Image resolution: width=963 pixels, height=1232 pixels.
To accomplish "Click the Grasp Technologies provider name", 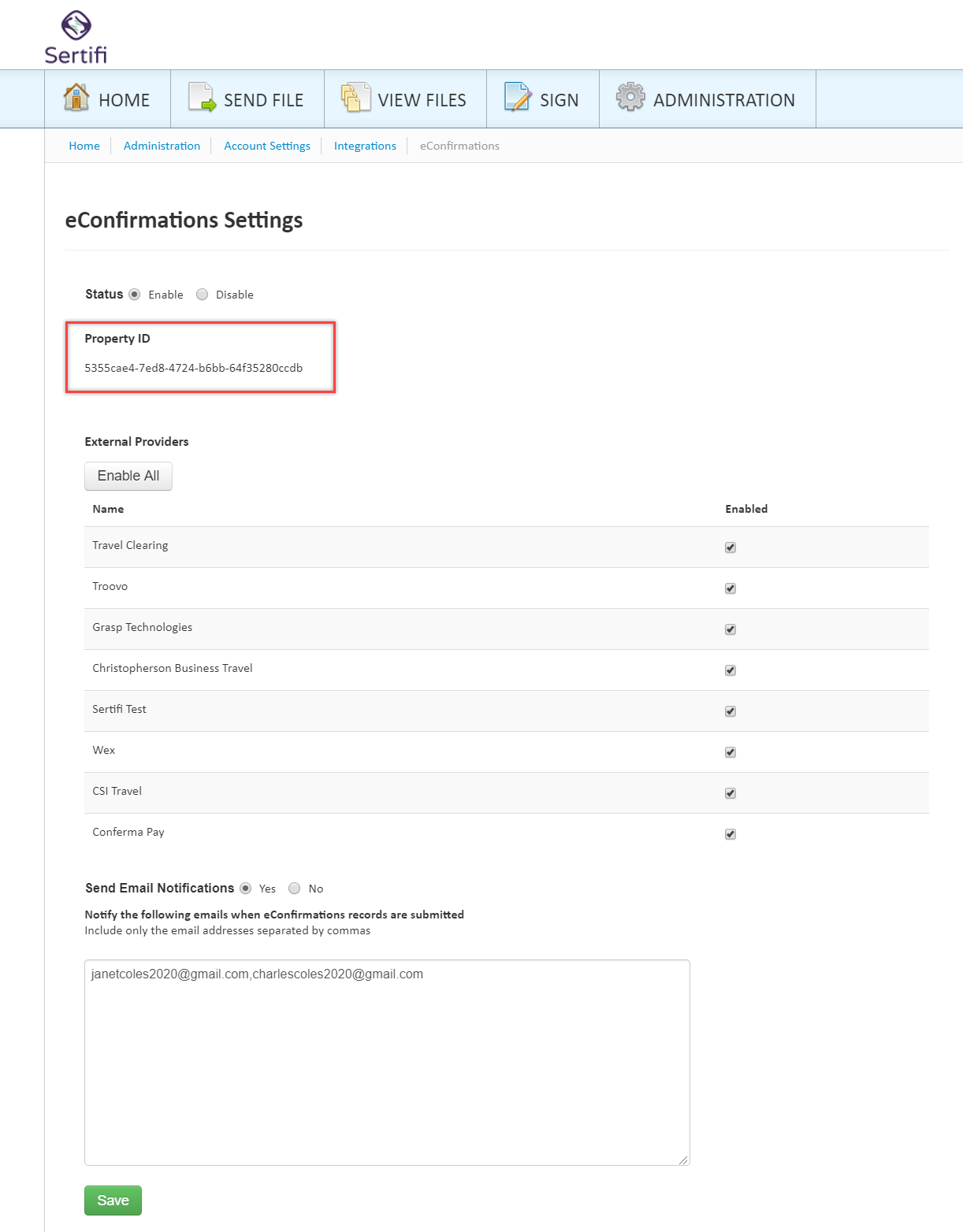I will [143, 627].
